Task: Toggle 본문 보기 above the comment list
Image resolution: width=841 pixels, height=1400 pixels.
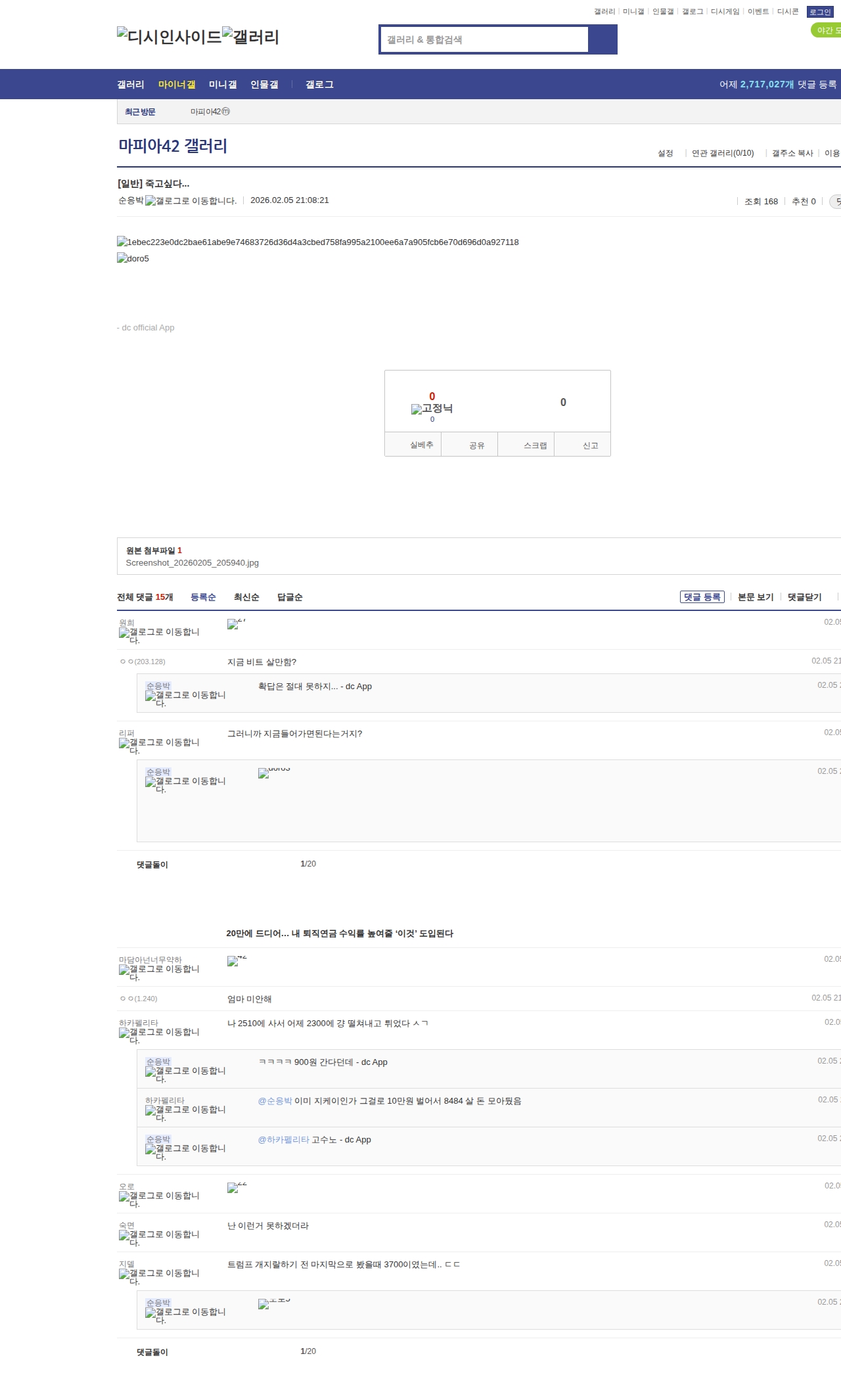Action: [755, 597]
